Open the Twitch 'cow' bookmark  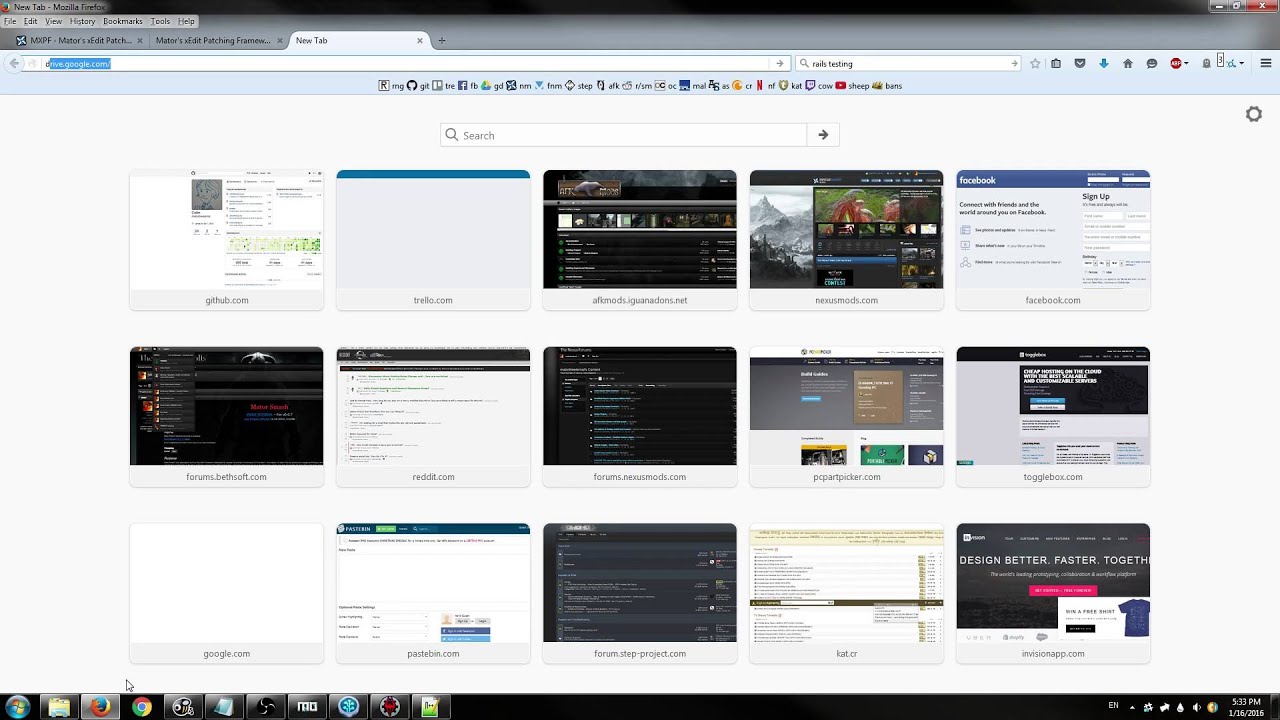pyautogui.click(x=819, y=86)
